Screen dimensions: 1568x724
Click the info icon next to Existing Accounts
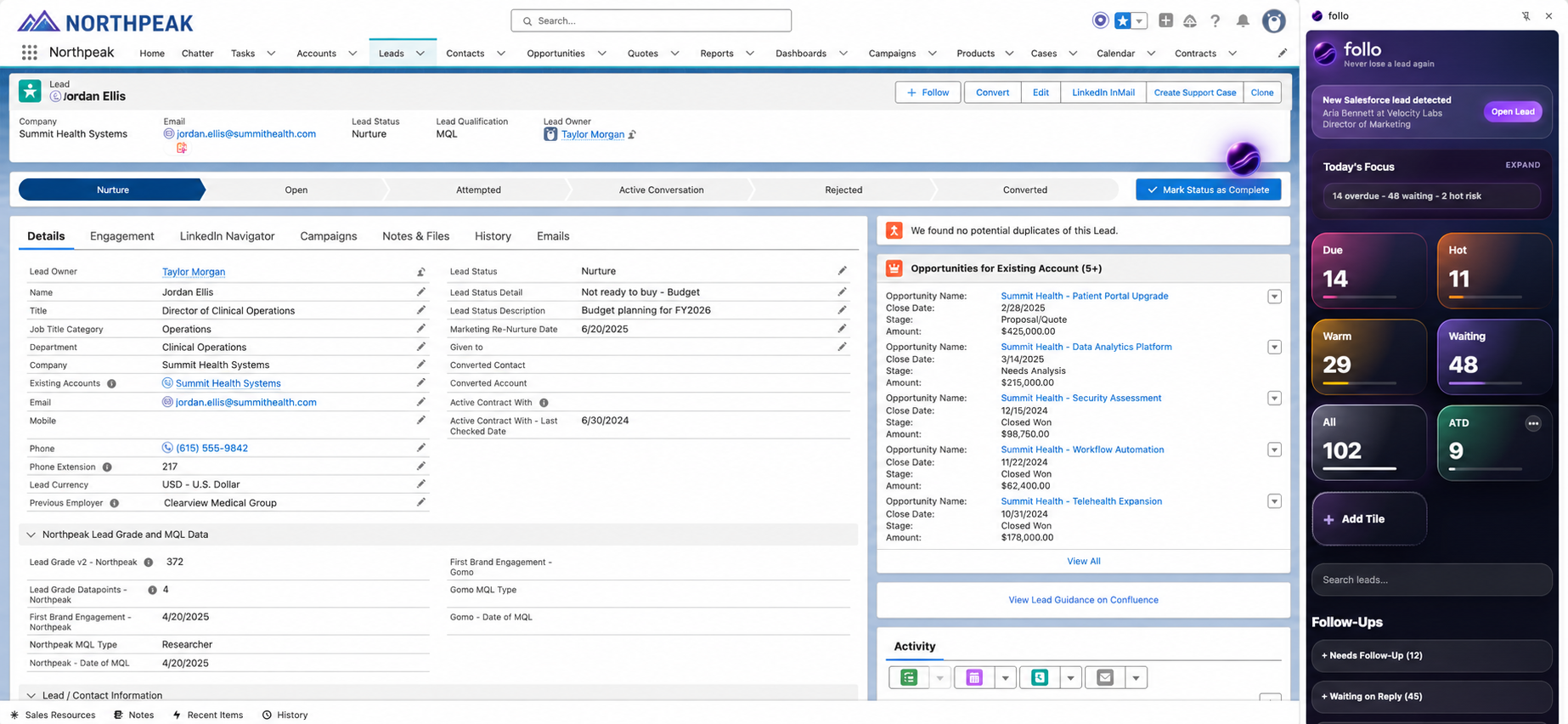click(x=111, y=383)
